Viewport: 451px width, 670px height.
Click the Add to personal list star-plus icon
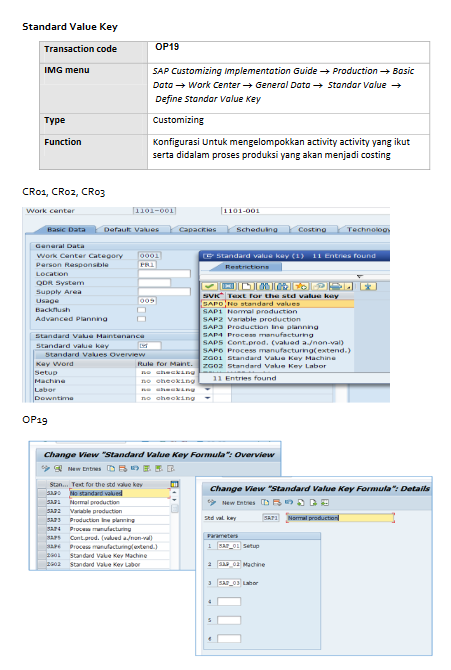[301, 286]
